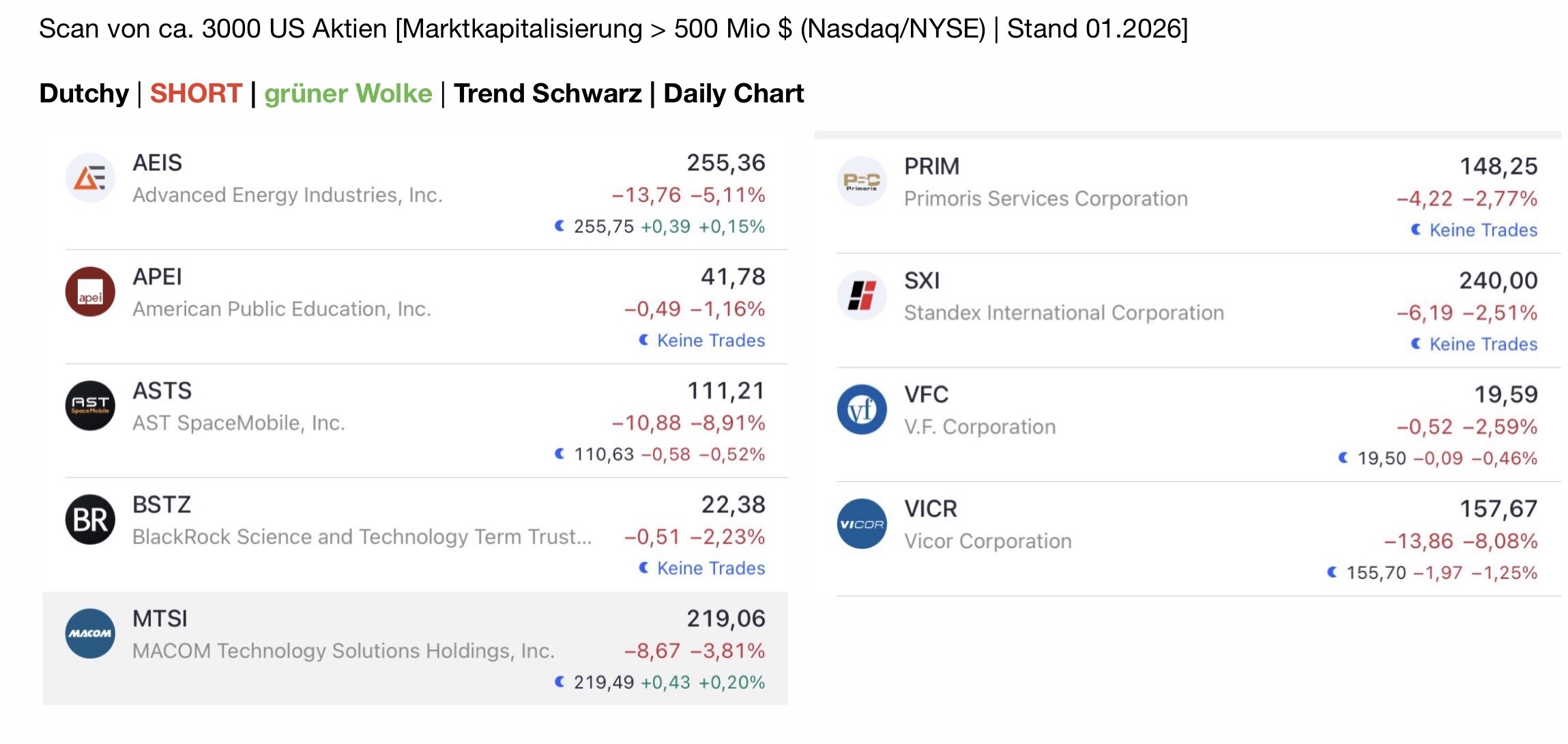Click the moon icon beside VICR after-hours price
1568x744 pixels.
coord(1332,572)
